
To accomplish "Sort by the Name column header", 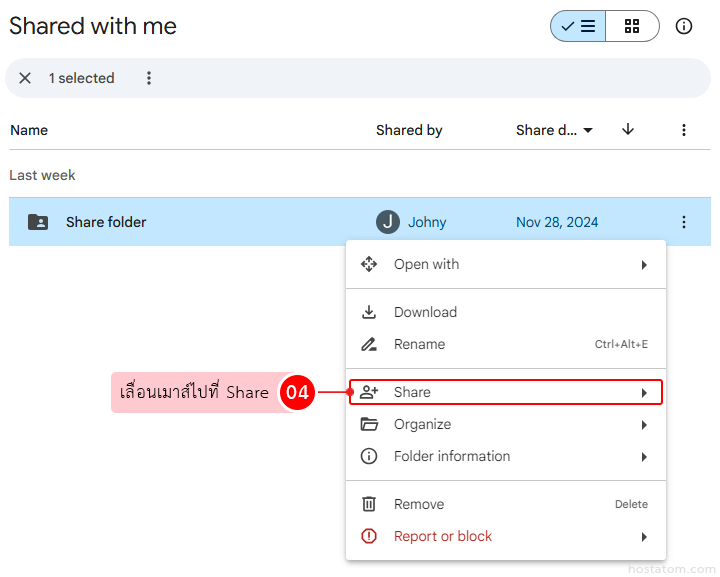I will point(29,130).
